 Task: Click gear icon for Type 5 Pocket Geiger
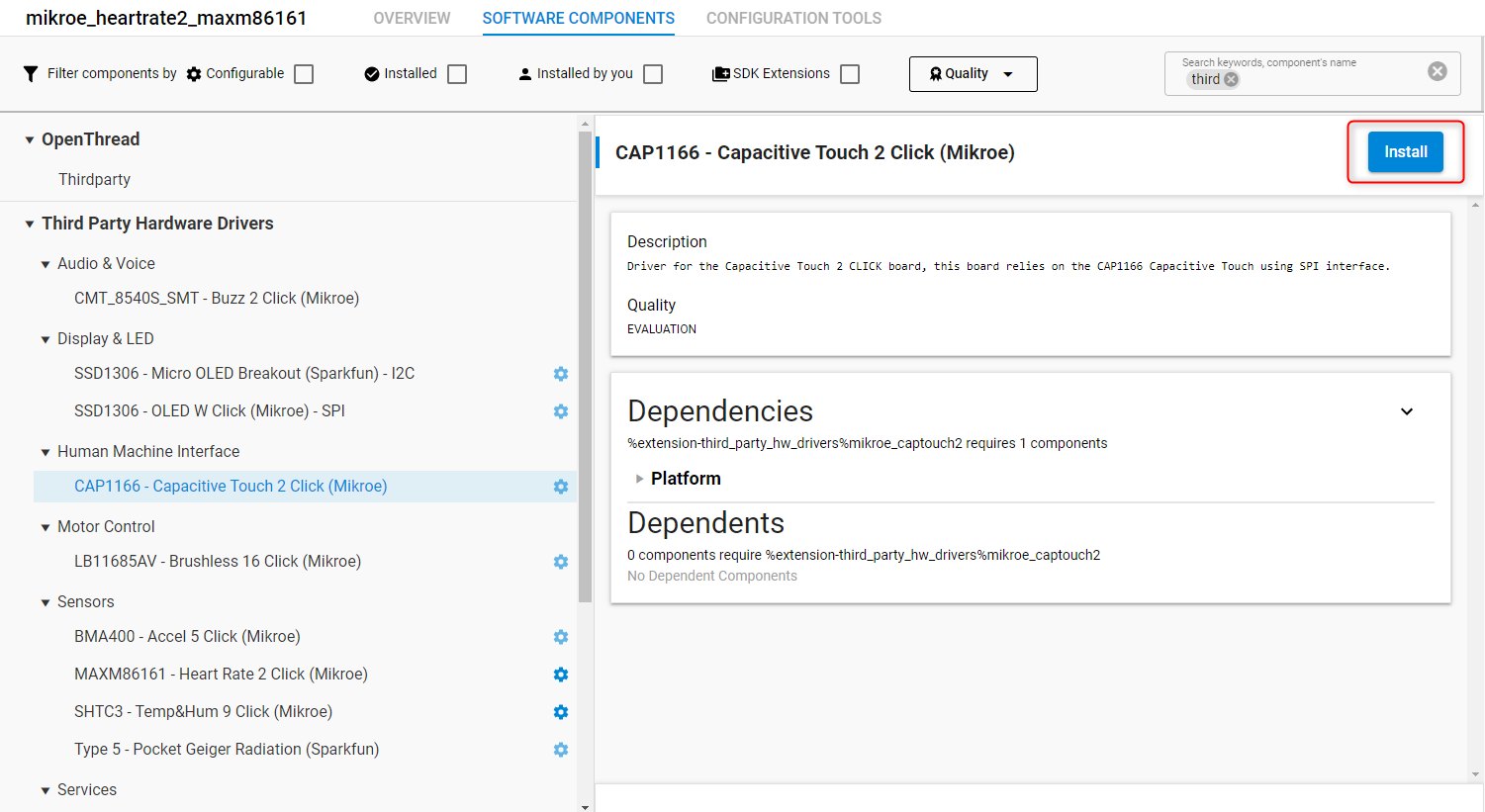click(561, 750)
